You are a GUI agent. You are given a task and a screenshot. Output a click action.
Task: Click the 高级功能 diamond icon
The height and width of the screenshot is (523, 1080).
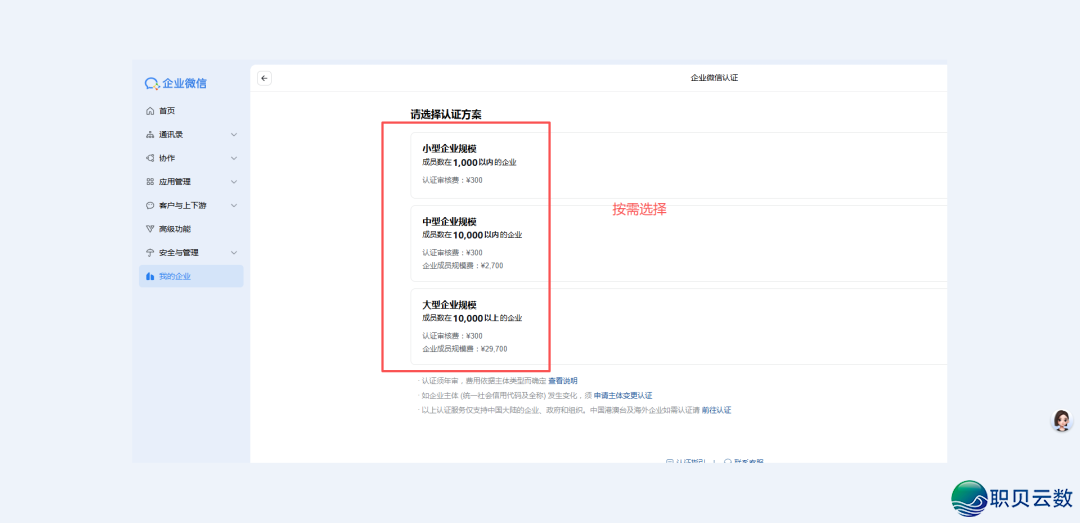(150, 229)
